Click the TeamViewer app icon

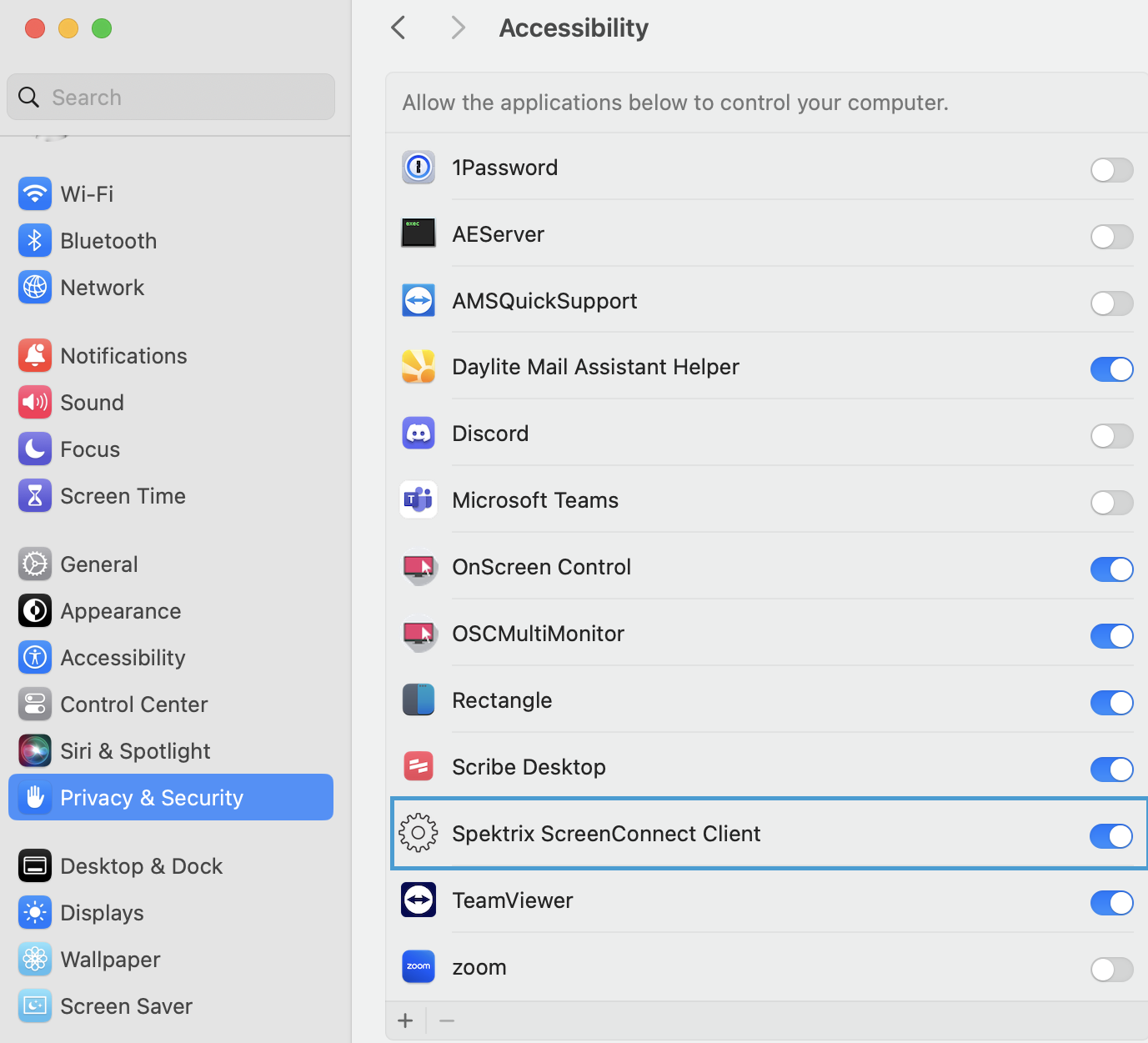[x=419, y=900]
